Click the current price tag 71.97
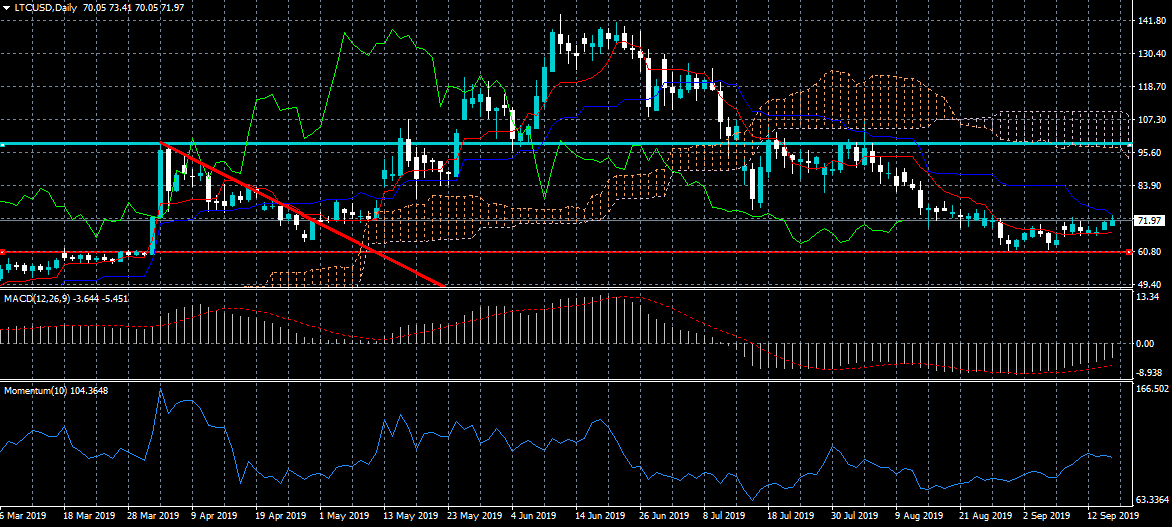1172x527 pixels. click(x=1150, y=220)
